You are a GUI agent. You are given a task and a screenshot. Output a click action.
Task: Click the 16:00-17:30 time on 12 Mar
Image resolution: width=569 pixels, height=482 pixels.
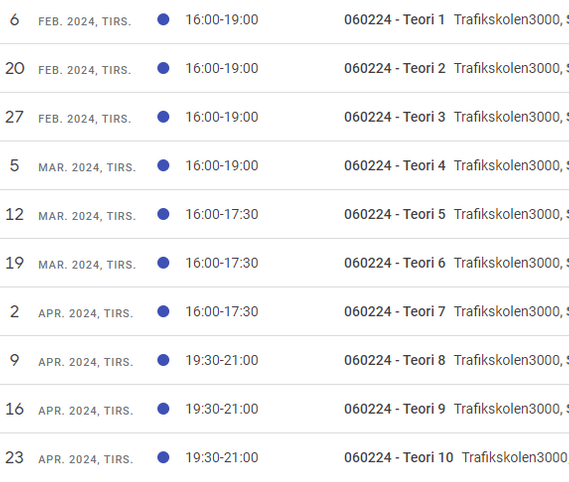[222, 214]
